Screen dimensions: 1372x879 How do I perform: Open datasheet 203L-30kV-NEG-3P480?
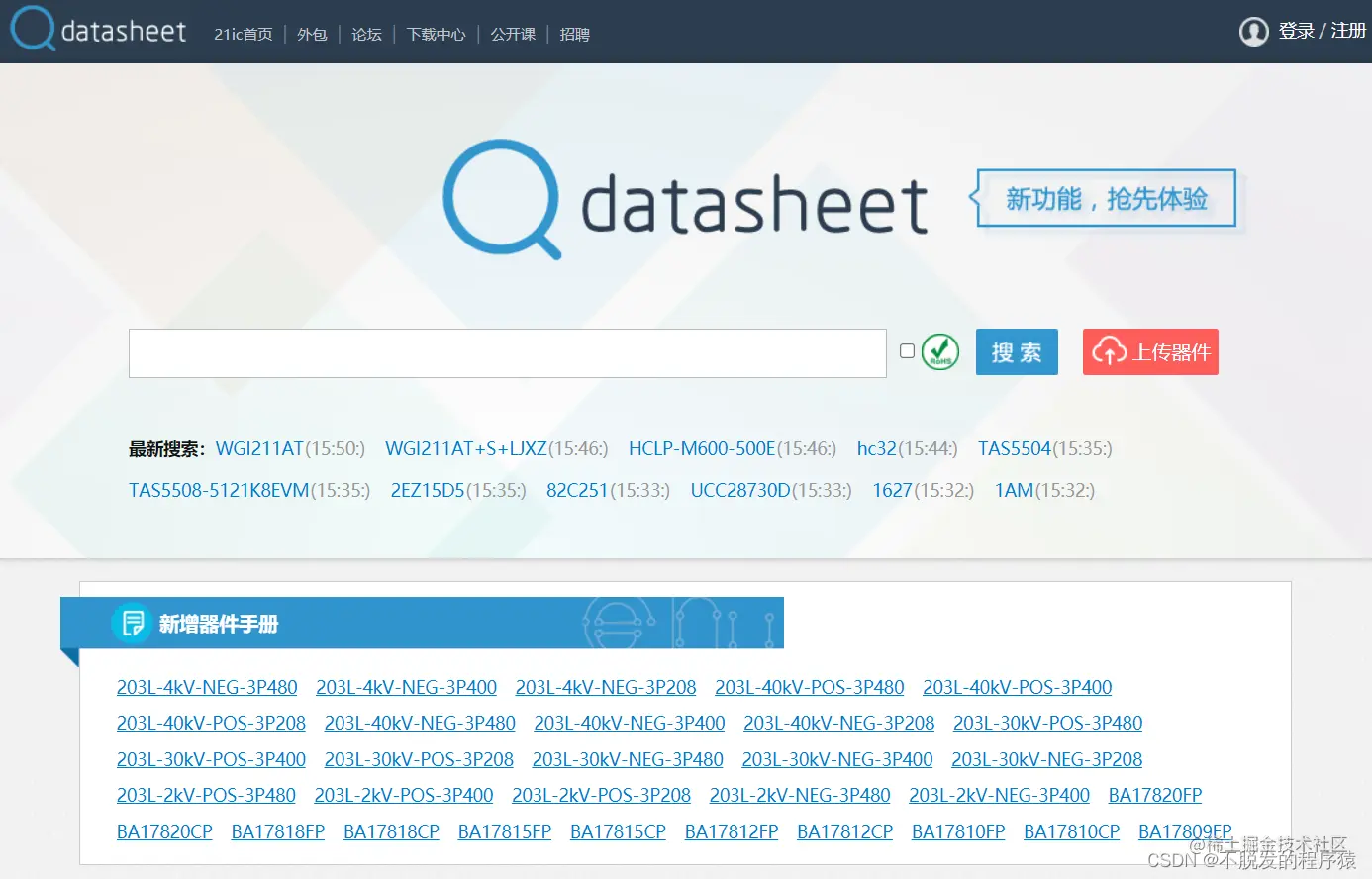[x=628, y=759]
